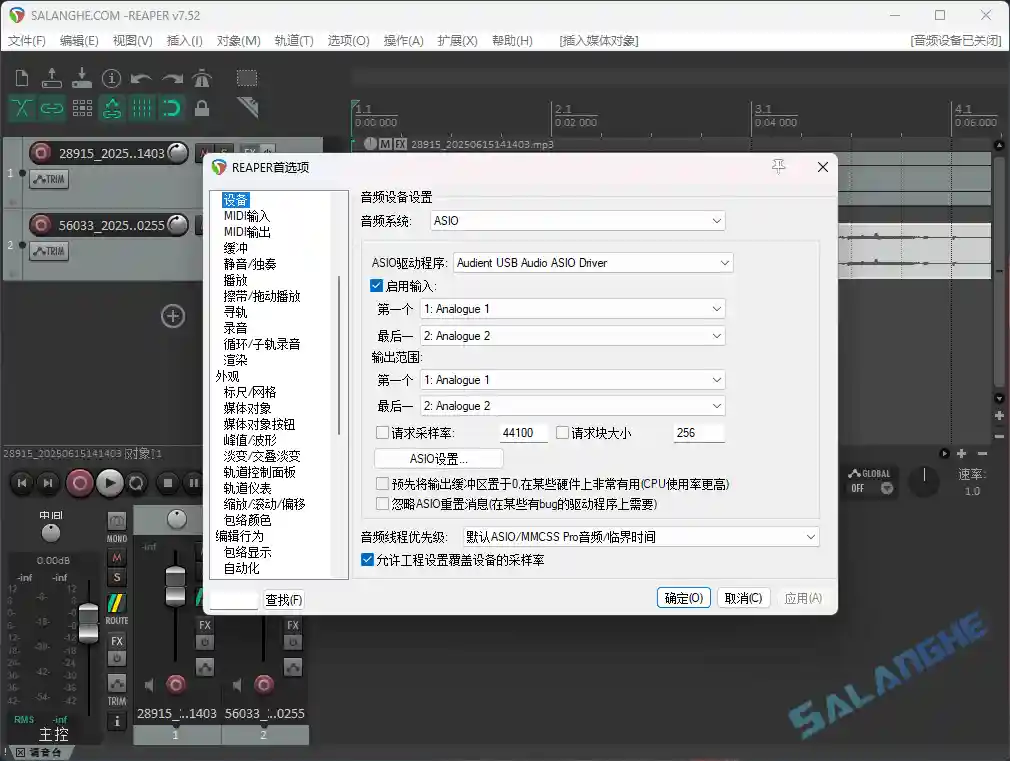Uncheck the 启用输入 checkbox
The height and width of the screenshot is (761, 1010).
click(x=376, y=286)
